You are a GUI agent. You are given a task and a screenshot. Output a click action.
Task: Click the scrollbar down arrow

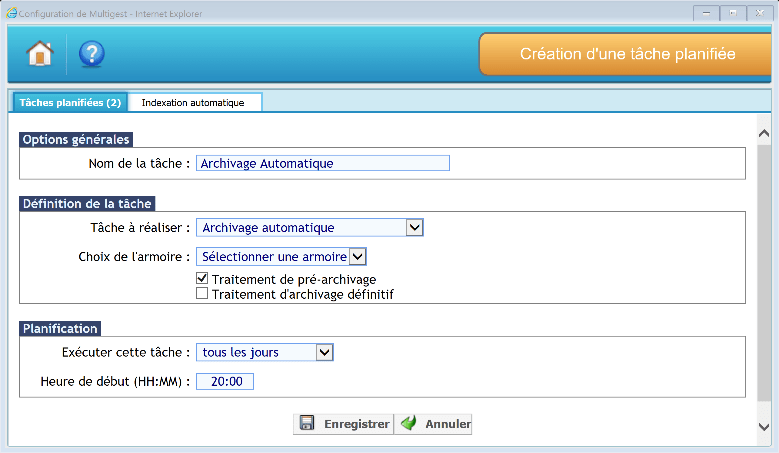tap(764, 426)
